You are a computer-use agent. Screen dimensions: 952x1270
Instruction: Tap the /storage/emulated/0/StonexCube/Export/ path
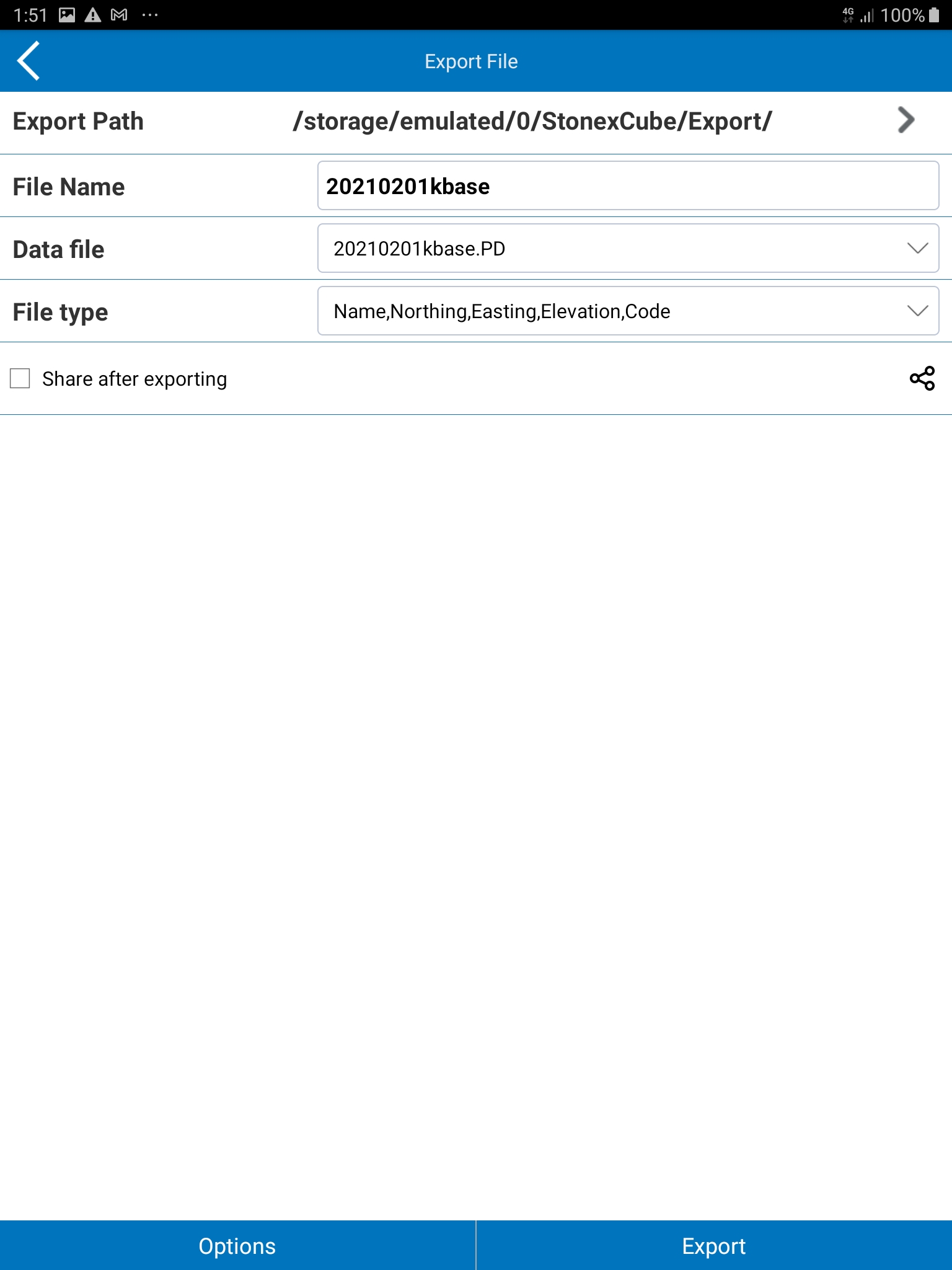pos(532,122)
